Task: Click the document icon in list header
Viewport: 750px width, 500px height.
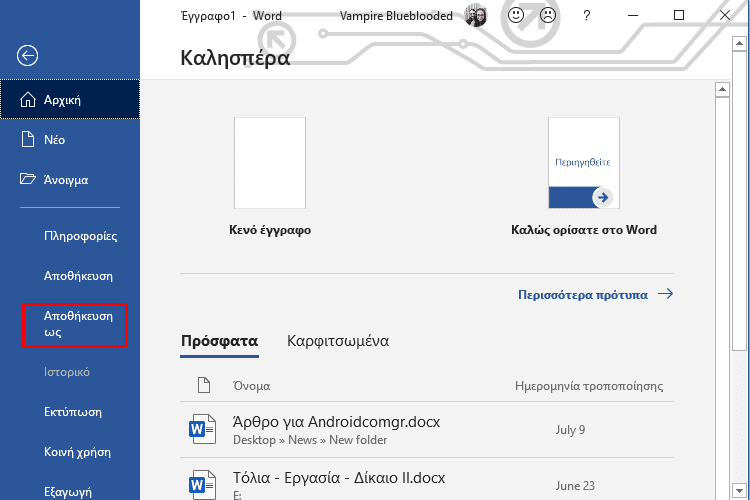Action: pyautogui.click(x=204, y=385)
